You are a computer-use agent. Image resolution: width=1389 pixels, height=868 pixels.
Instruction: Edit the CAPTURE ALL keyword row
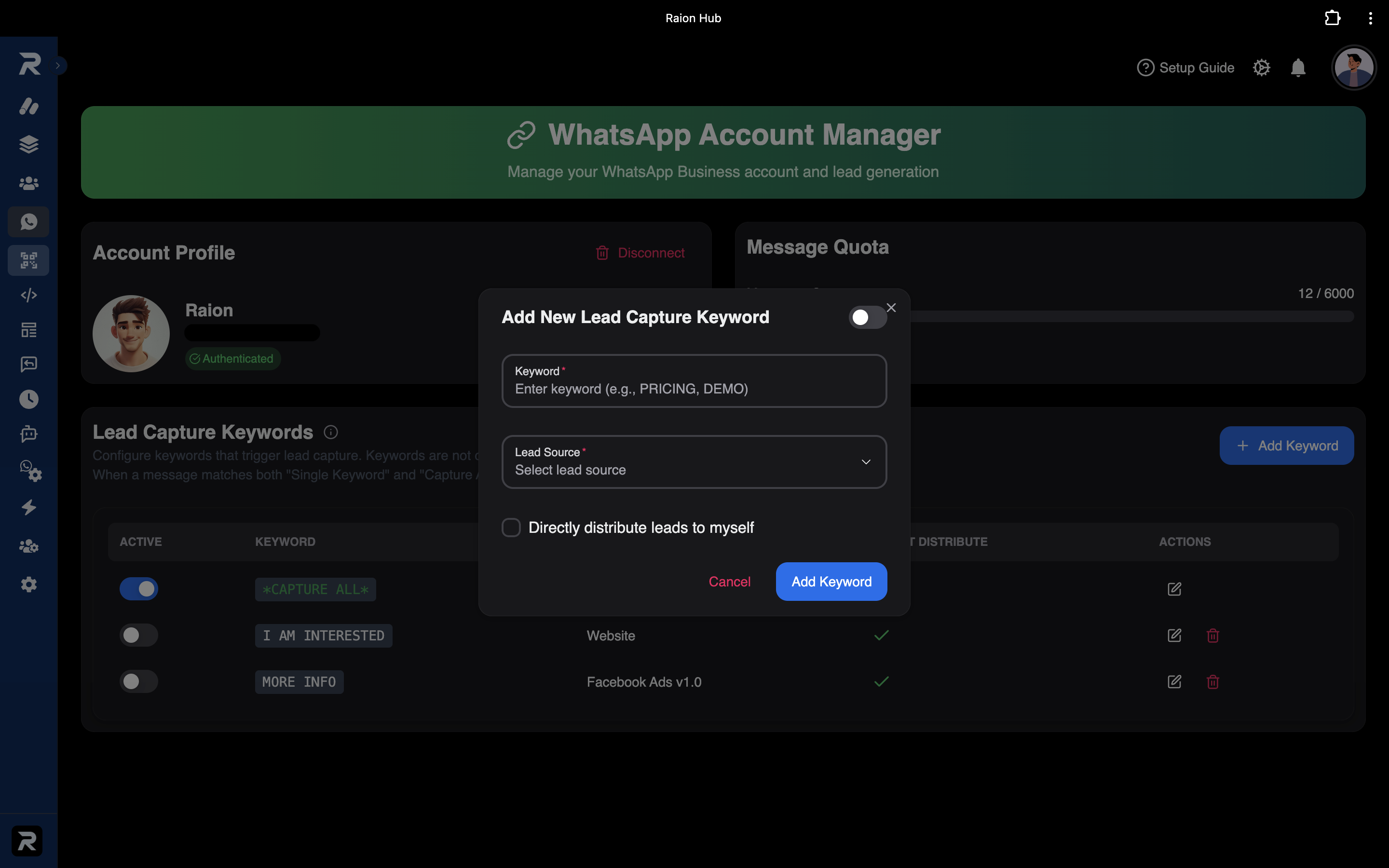pyautogui.click(x=1174, y=589)
